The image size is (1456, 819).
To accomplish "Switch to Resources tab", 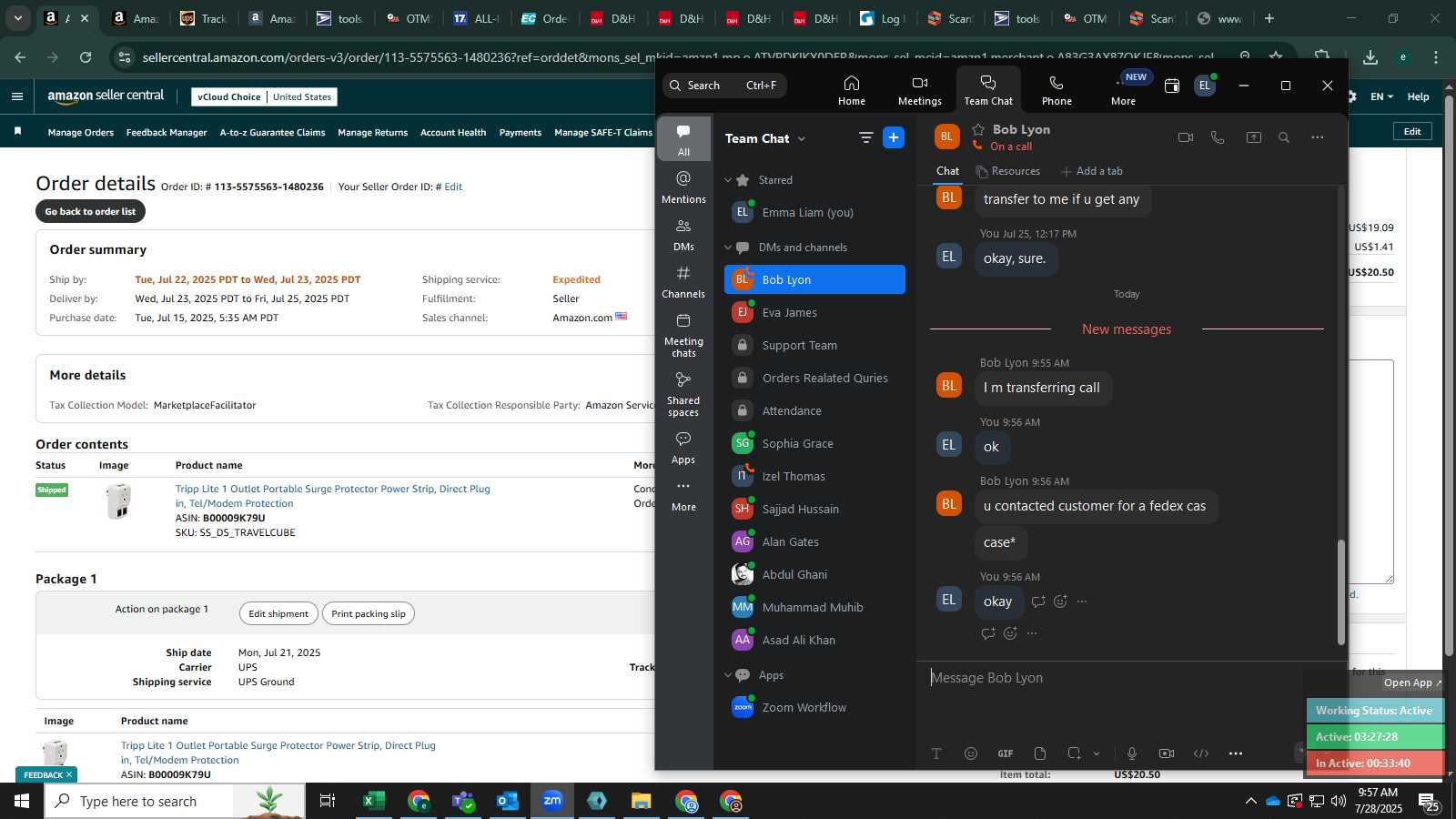I will 1007,171.
